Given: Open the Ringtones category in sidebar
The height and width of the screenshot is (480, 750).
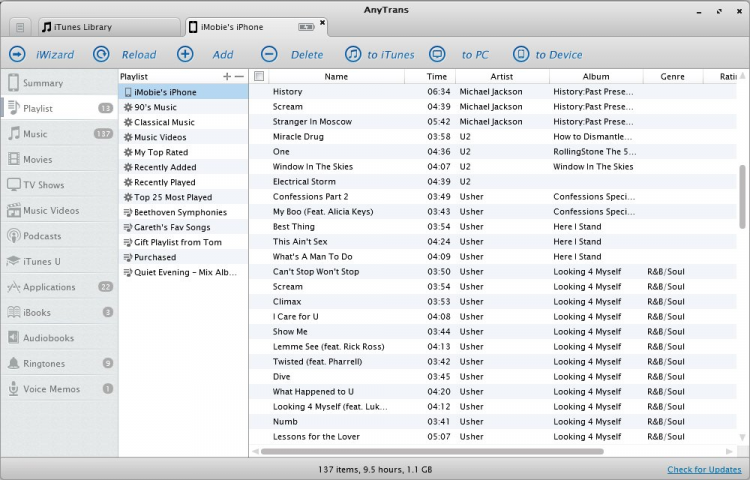Looking at the screenshot, I should pyautogui.click(x=44, y=363).
